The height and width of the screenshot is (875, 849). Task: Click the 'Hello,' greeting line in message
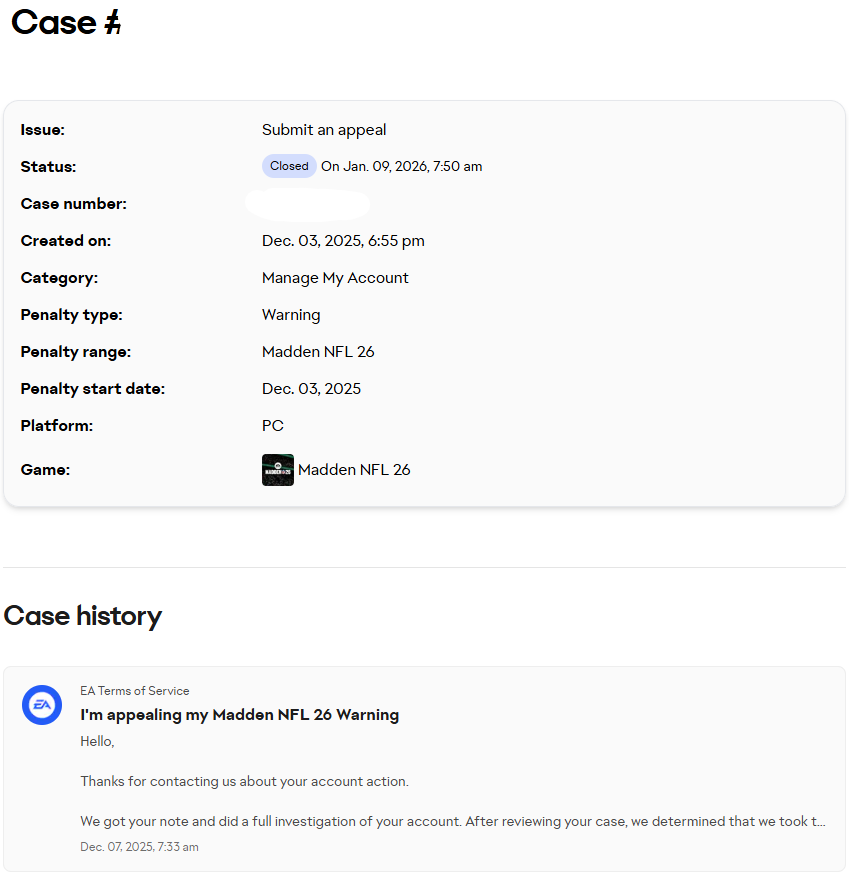tap(98, 741)
